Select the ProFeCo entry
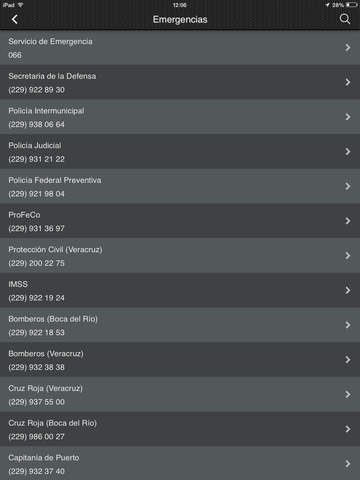This screenshot has height=480, width=360. coord(180,221)
